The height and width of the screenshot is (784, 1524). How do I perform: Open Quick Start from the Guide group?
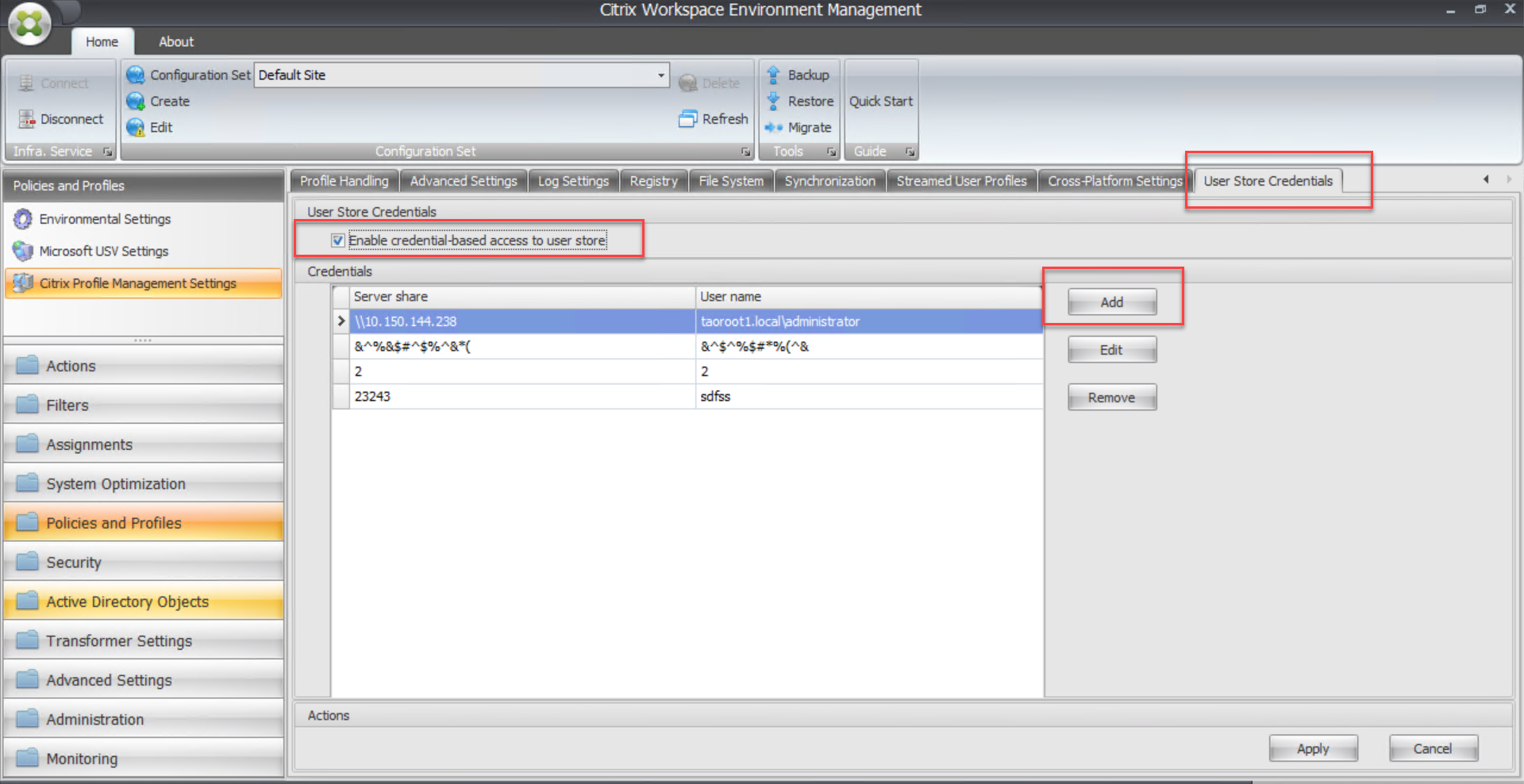[x=881, y=101]
